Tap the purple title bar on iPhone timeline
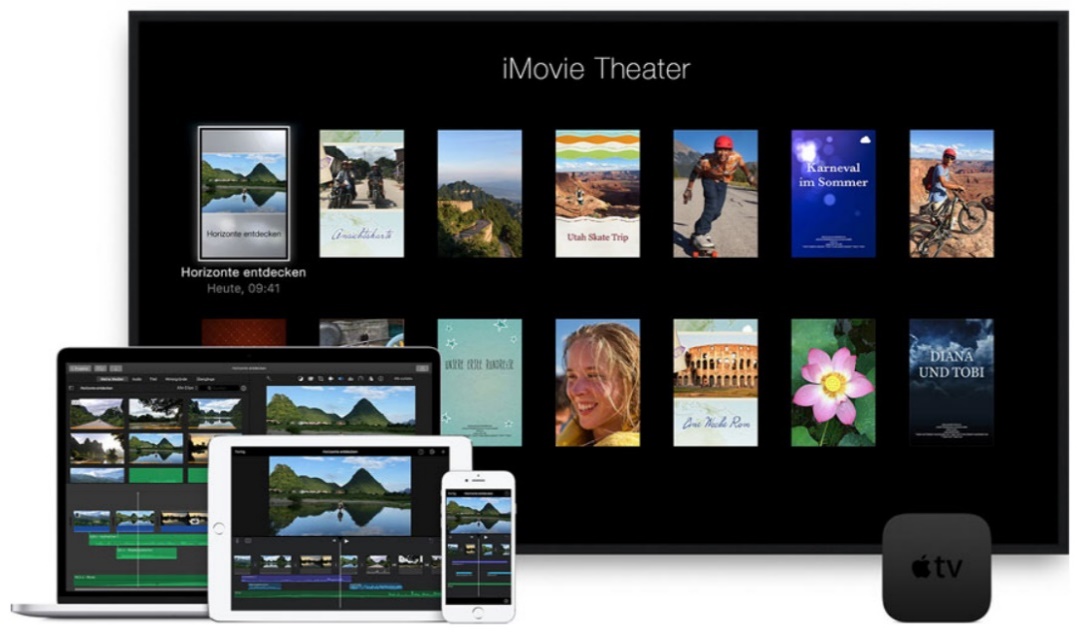This screenshot has height=633, width=1077. point(479,562)
